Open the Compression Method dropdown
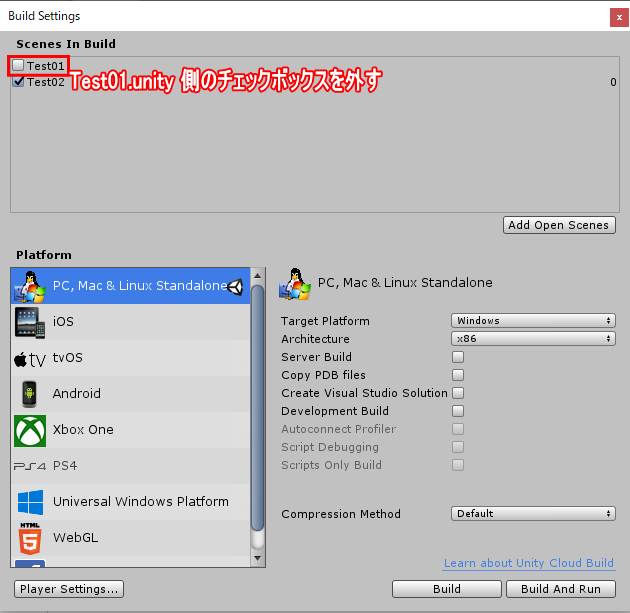 [533, 514]
